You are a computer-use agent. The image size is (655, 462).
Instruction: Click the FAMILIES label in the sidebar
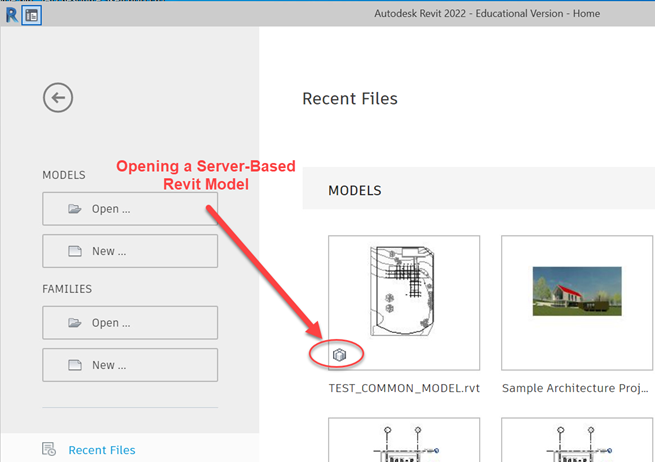[x=67, y=289]
